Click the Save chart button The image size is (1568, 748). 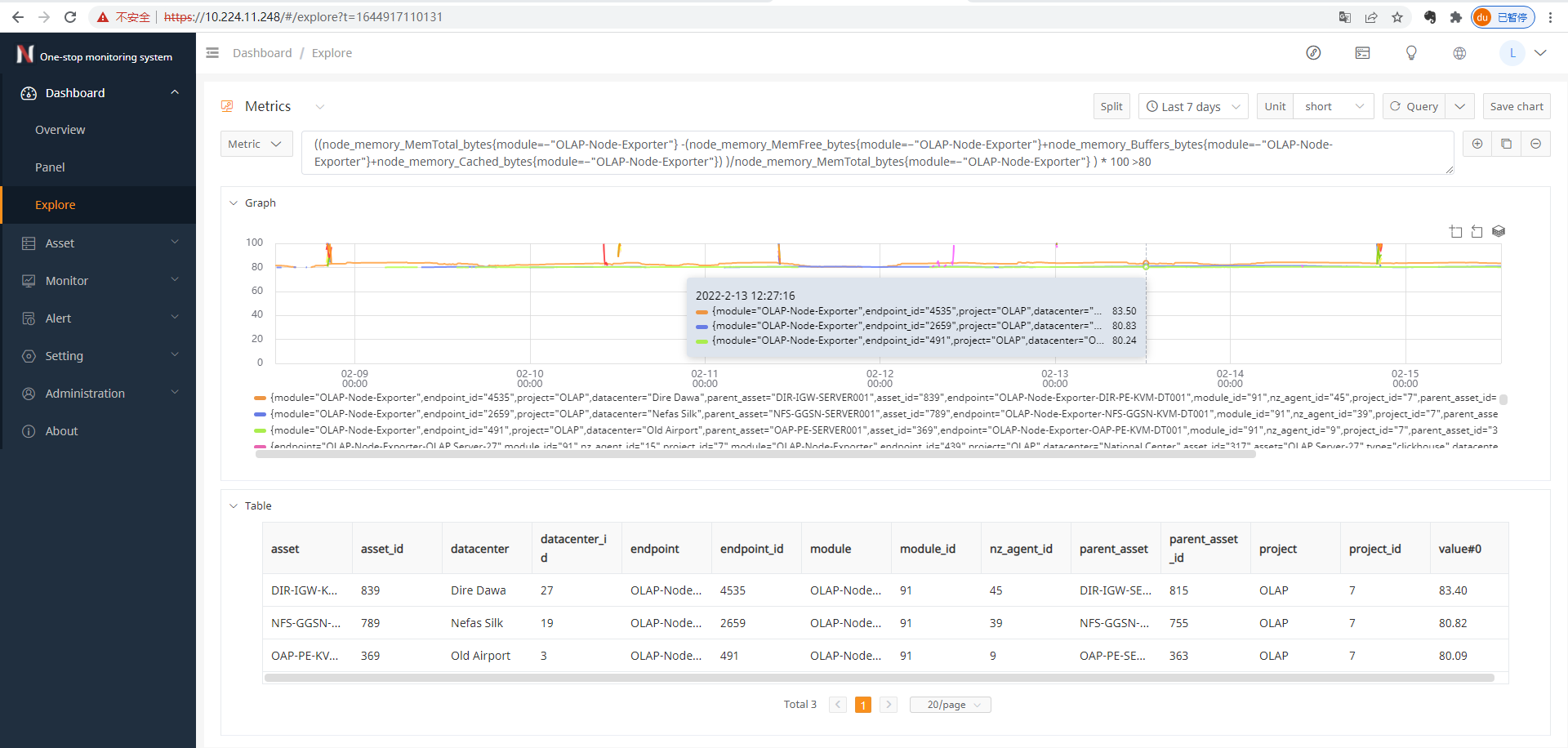pyautogui.click(x=1516, y=106)
